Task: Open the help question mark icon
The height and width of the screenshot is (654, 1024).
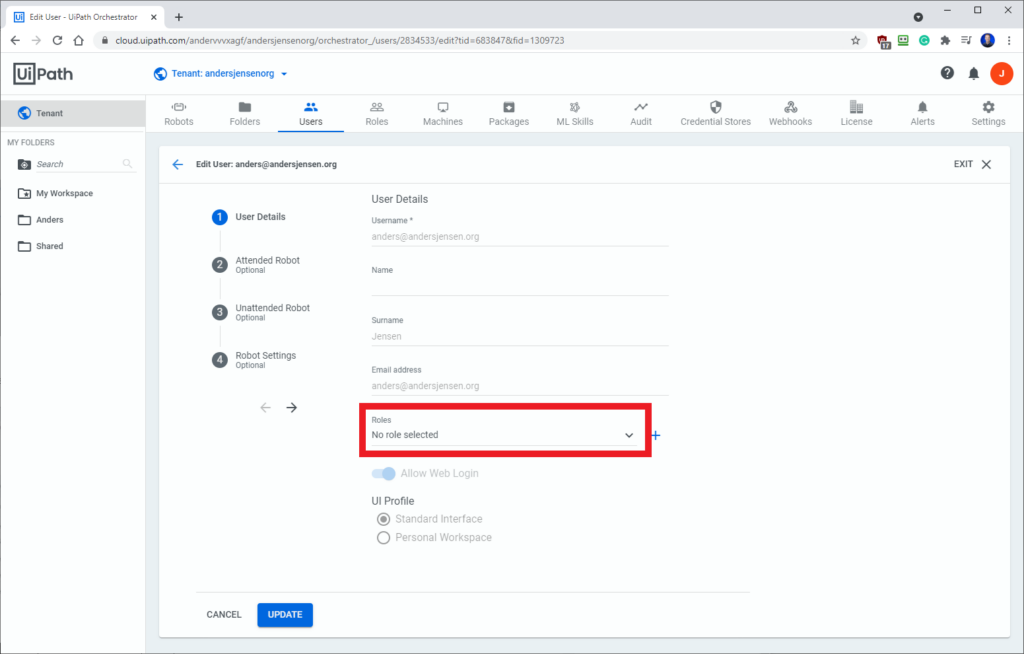Action: 947,73
